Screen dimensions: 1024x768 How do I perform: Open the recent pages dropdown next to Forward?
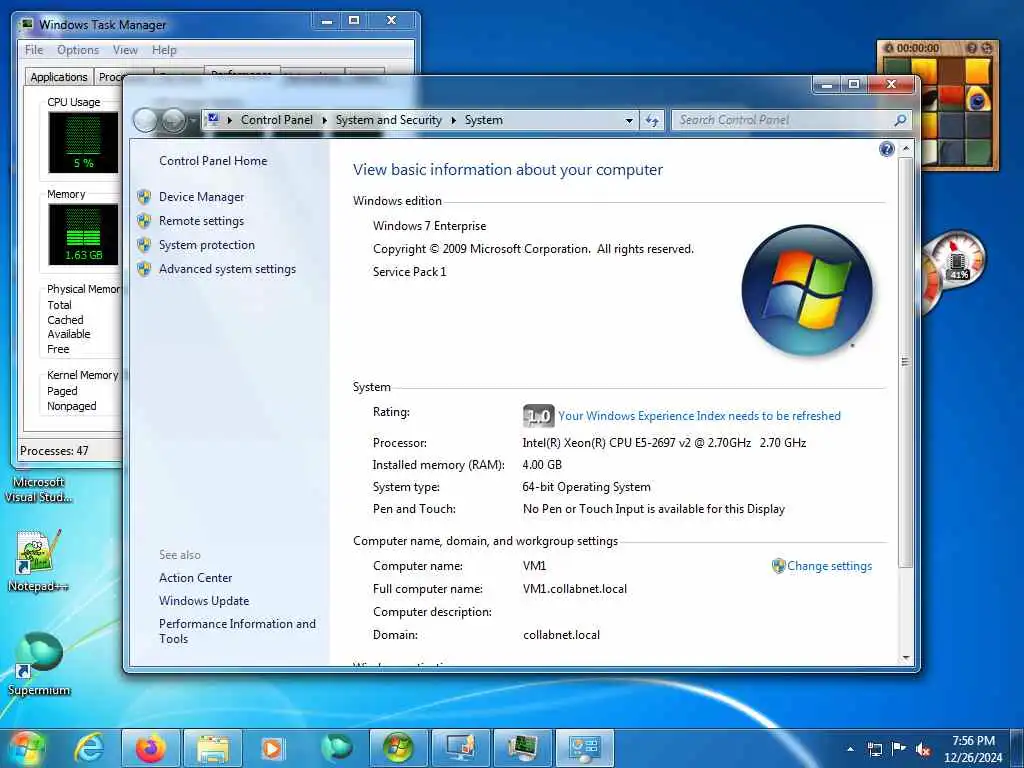pyautogui.click(x=193, y=120)
